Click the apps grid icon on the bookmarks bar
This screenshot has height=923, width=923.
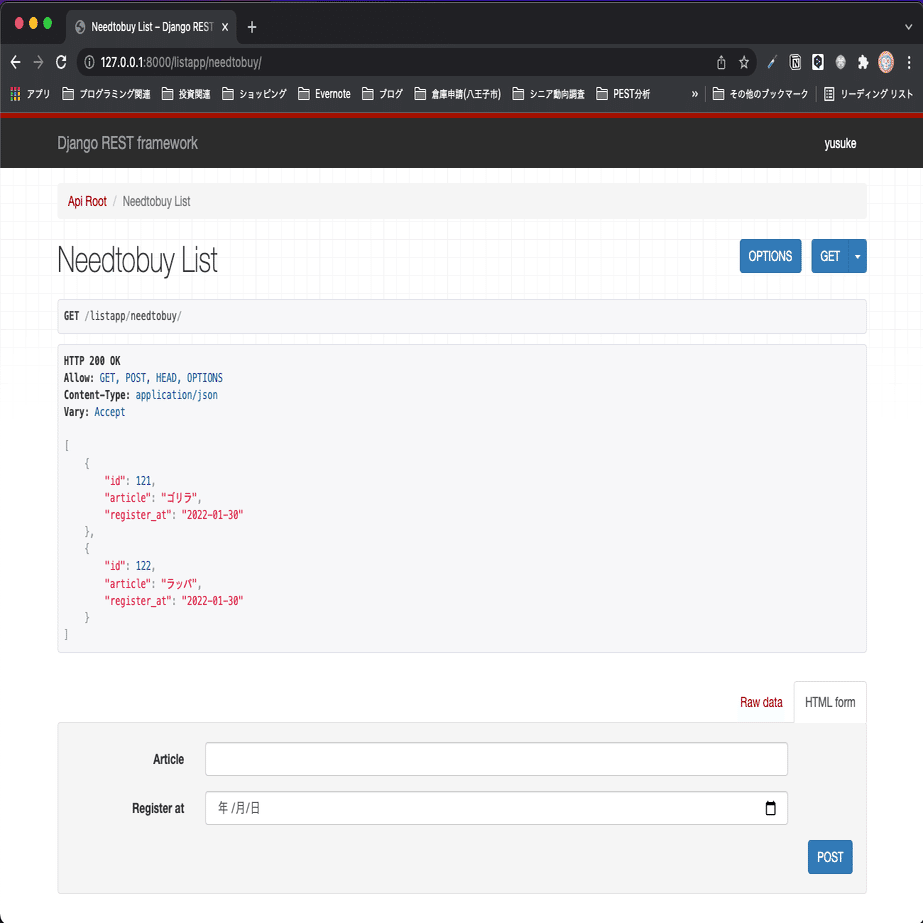tap(14, 93)
